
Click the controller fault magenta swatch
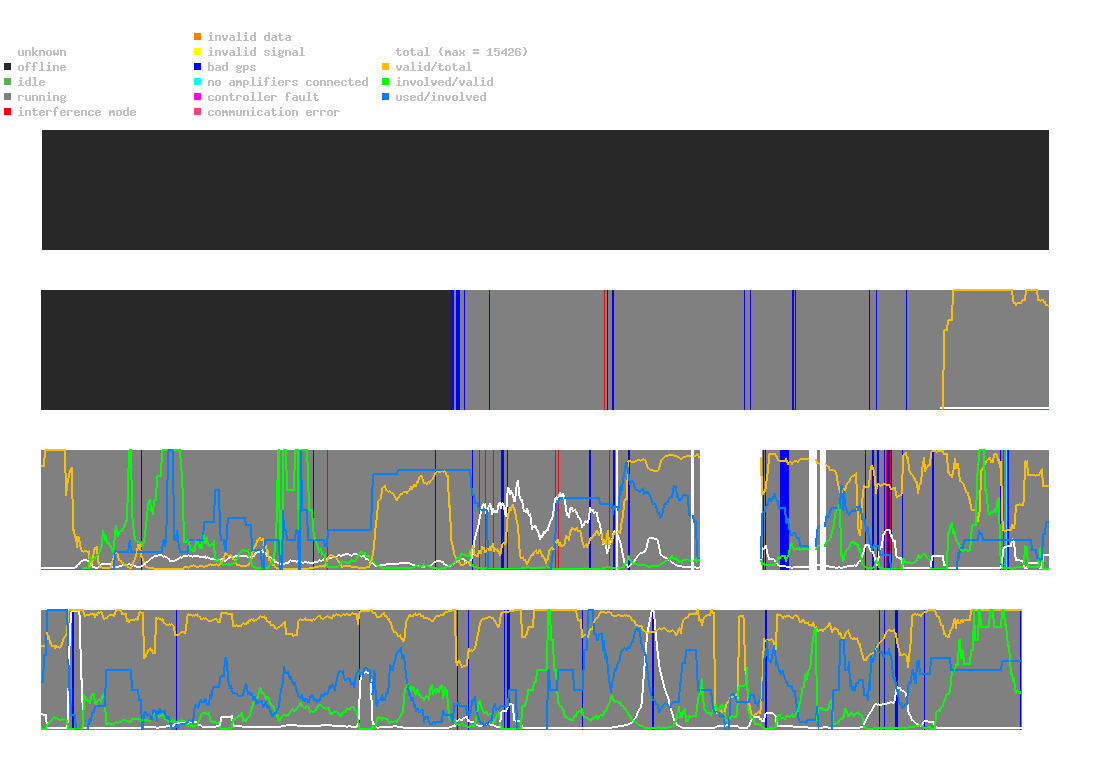coord(198,97)
